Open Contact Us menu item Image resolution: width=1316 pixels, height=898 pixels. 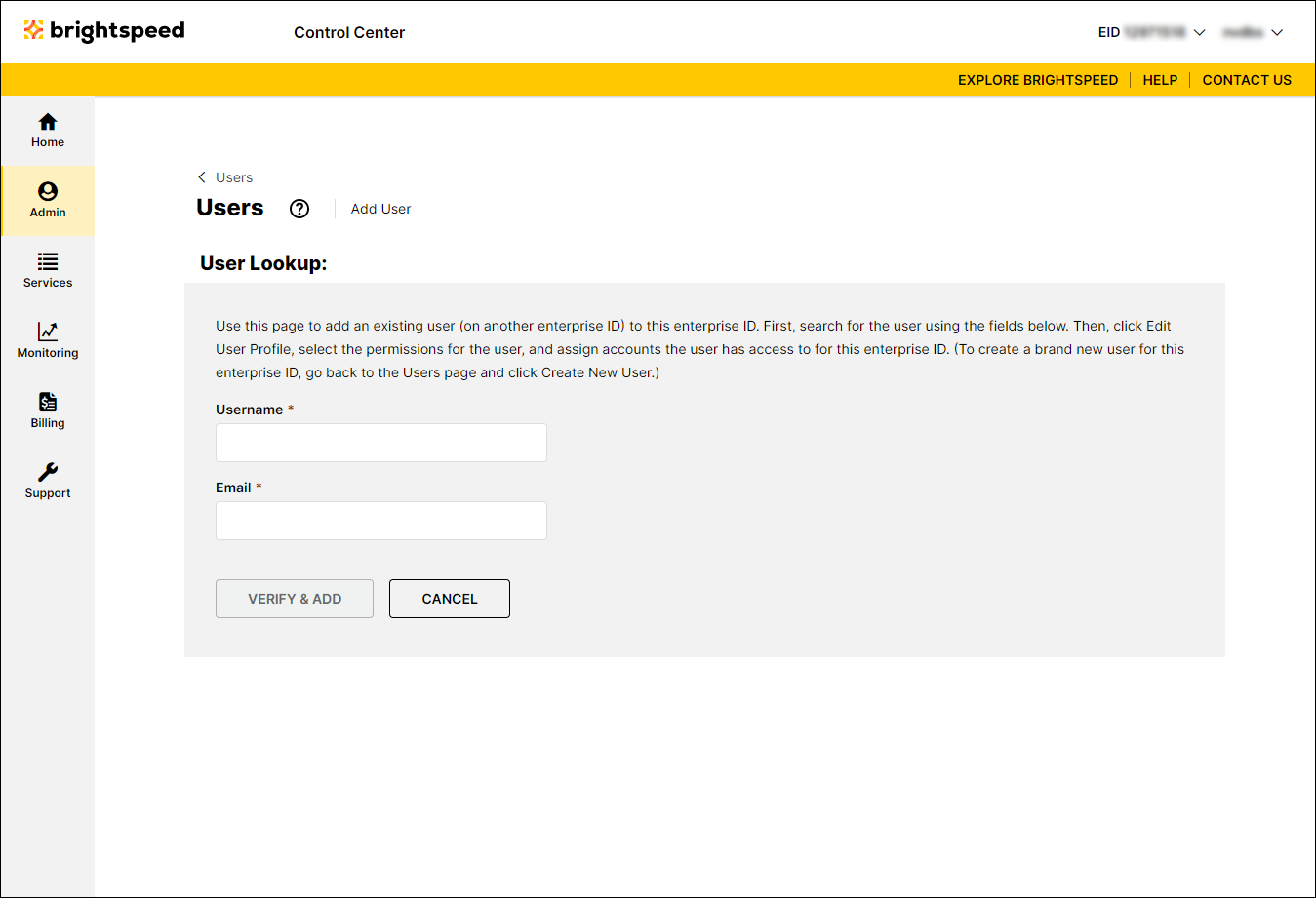tap(1247, 80)
